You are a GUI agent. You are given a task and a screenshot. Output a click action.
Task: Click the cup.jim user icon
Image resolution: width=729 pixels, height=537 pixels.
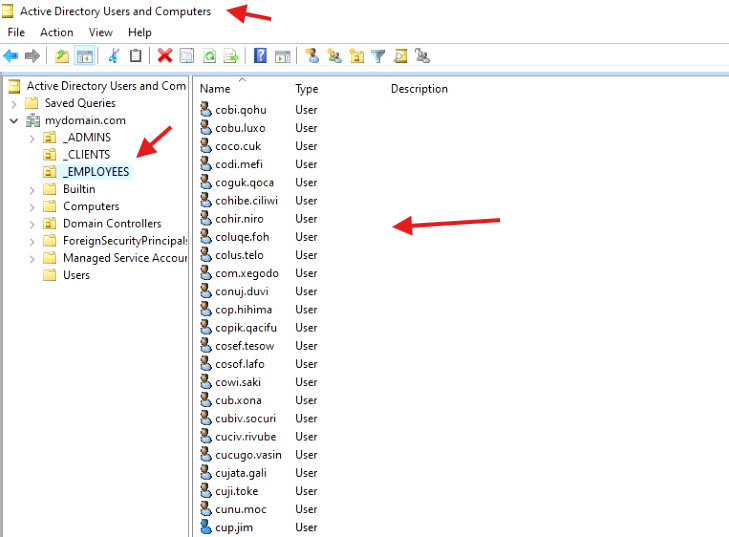(205, 527)
